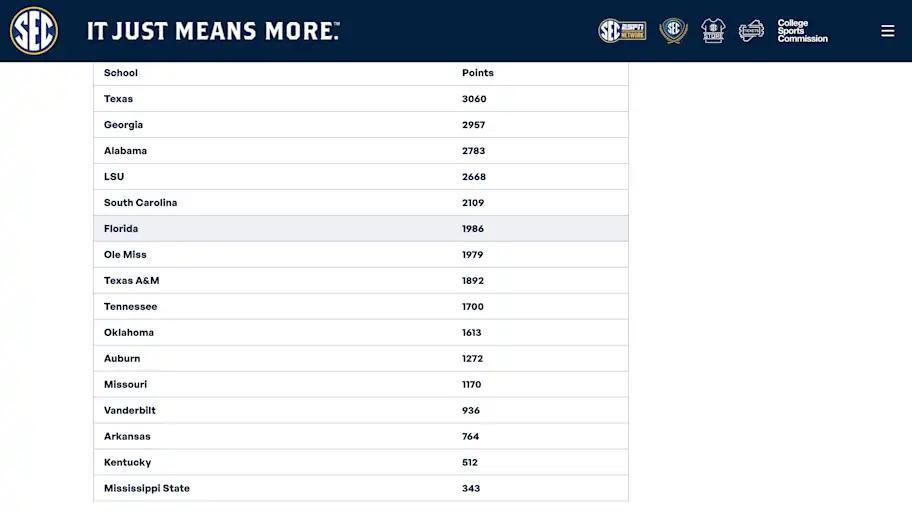This screenshot has height=513, width=912.
Task: Select the Ole Miss row
Action: 361,255
